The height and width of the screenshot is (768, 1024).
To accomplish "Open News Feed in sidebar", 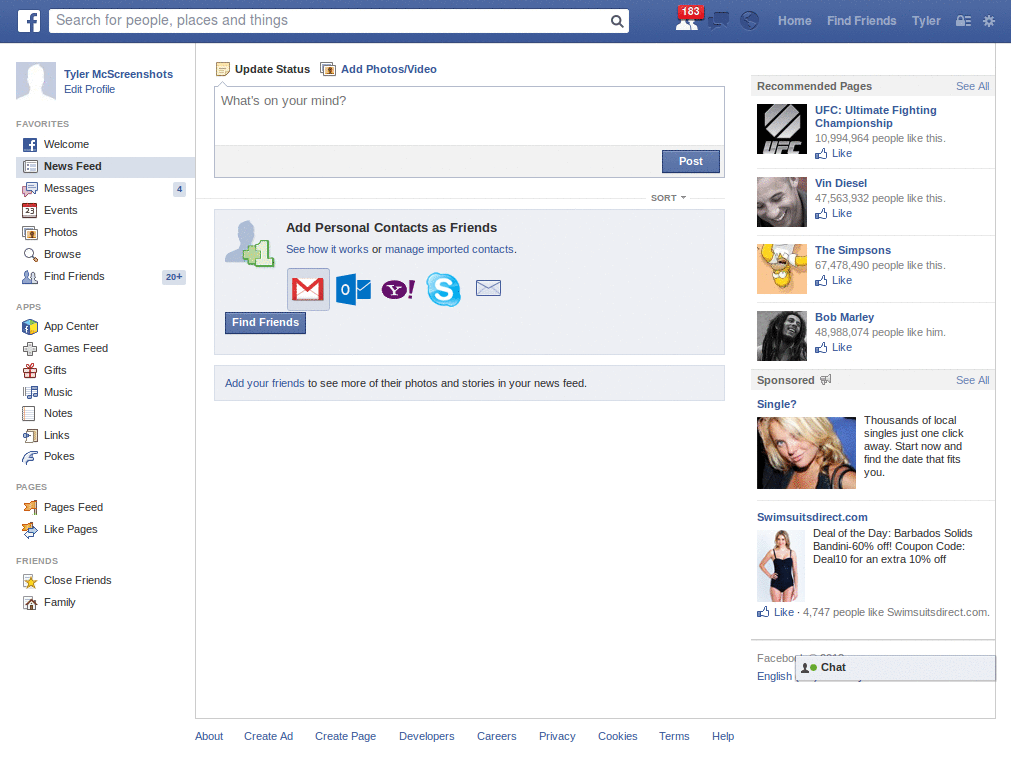I will [105, 167].
